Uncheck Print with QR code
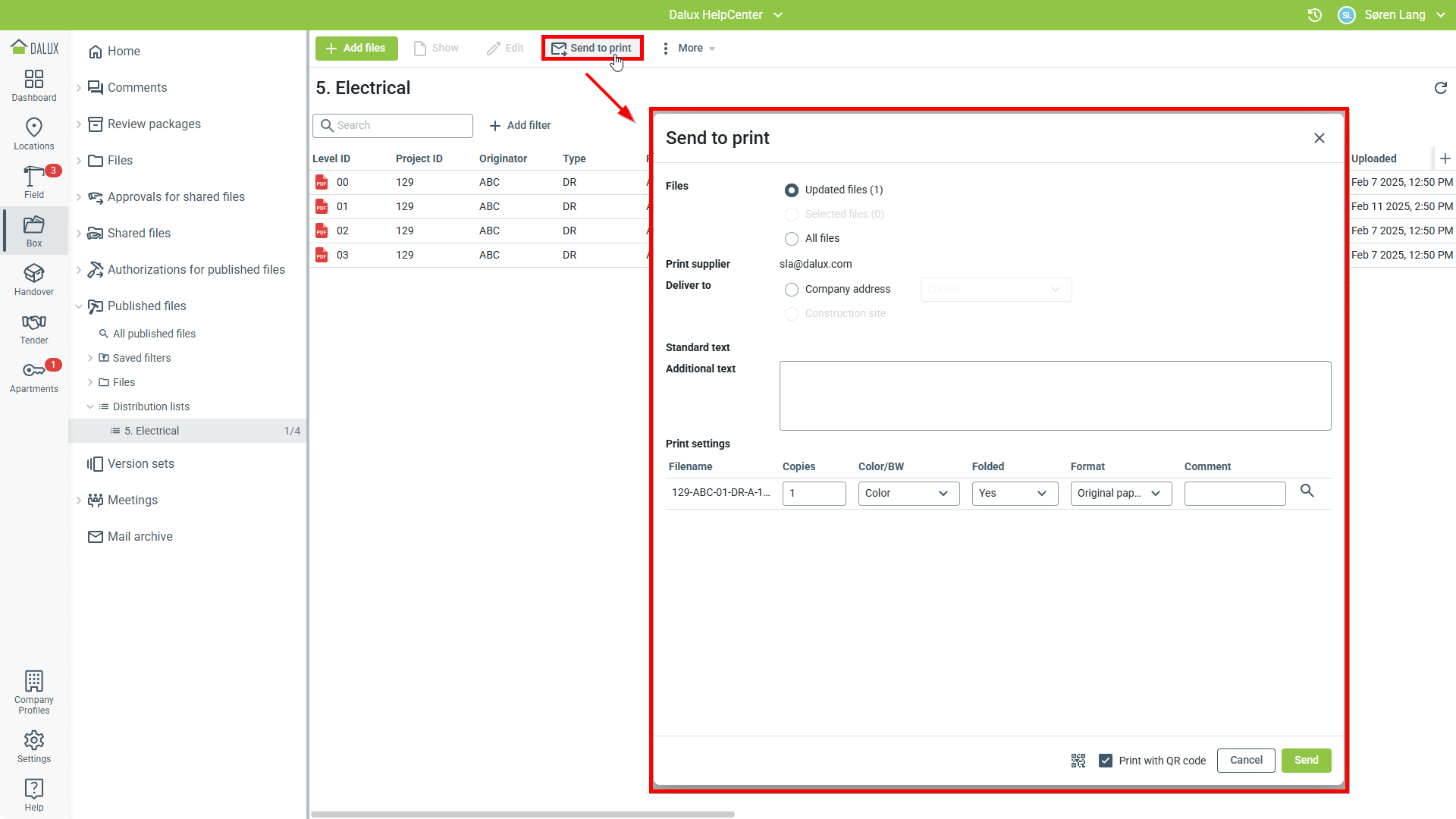The image size is (1456, 819). click(1106, 761)
